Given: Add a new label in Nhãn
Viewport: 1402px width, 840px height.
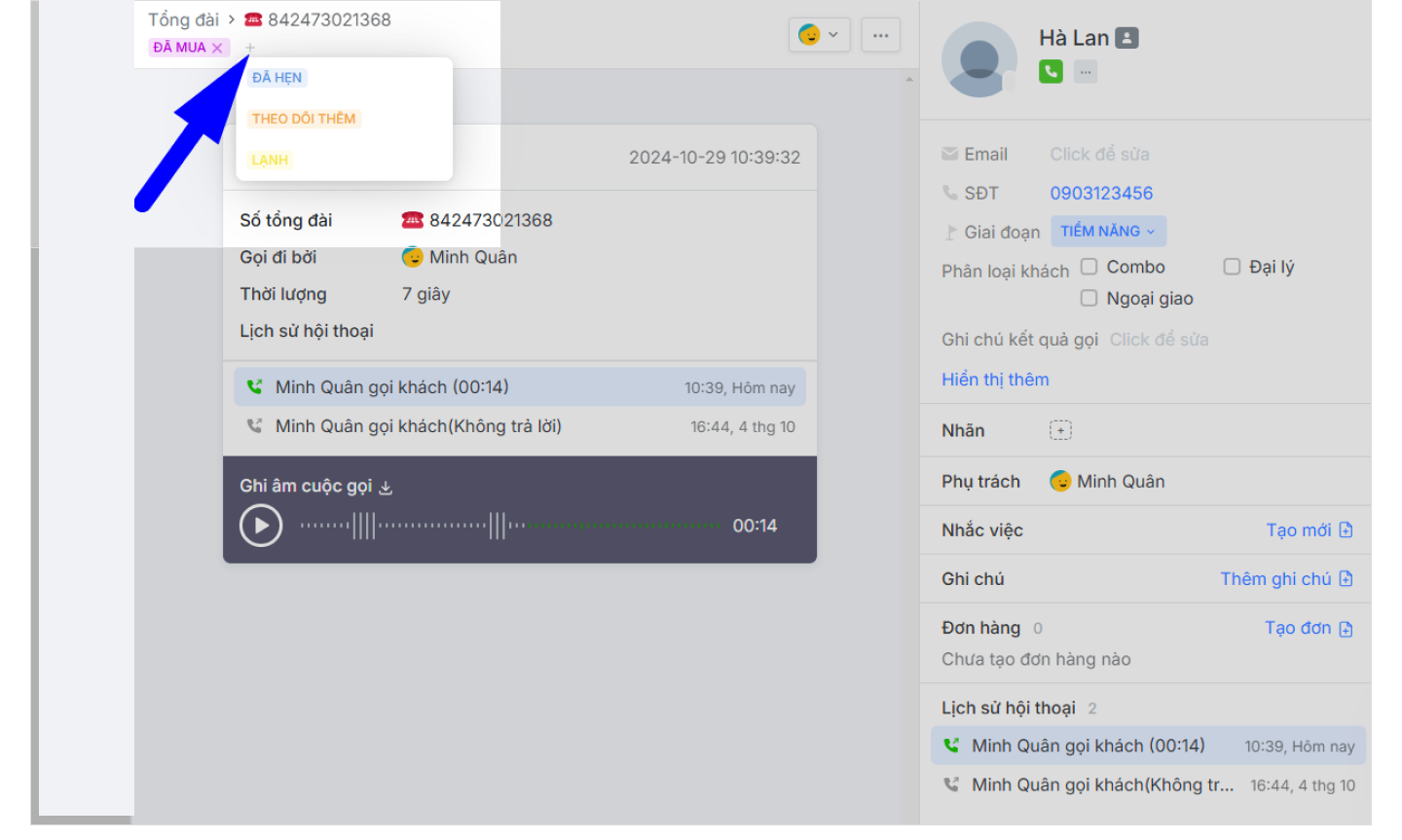Looking at the screenshot, I should pyautogui.click(x=1060, y=430).
